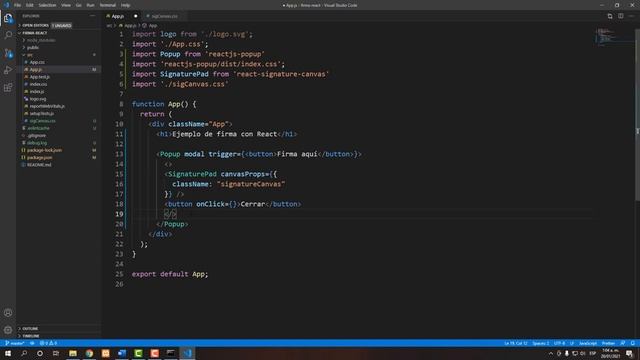The width and height of the screenshot is (640, 360).
Task: Open the Accounts menu icon
Action: pos(8,313)
